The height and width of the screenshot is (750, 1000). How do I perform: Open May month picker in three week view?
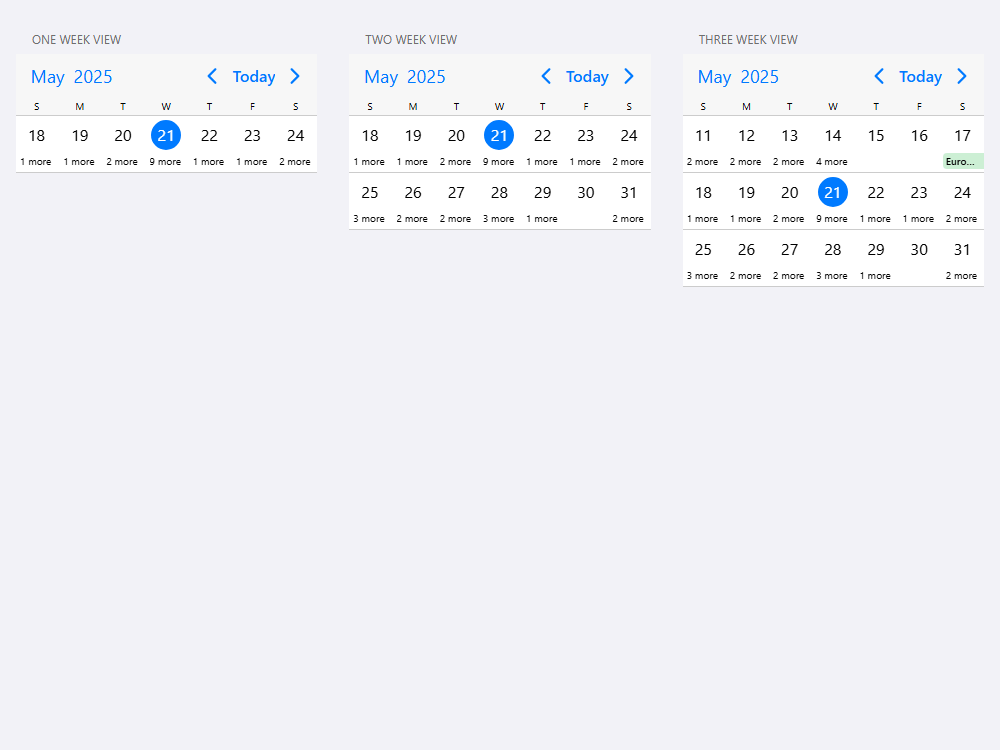(x=714, y=77)
